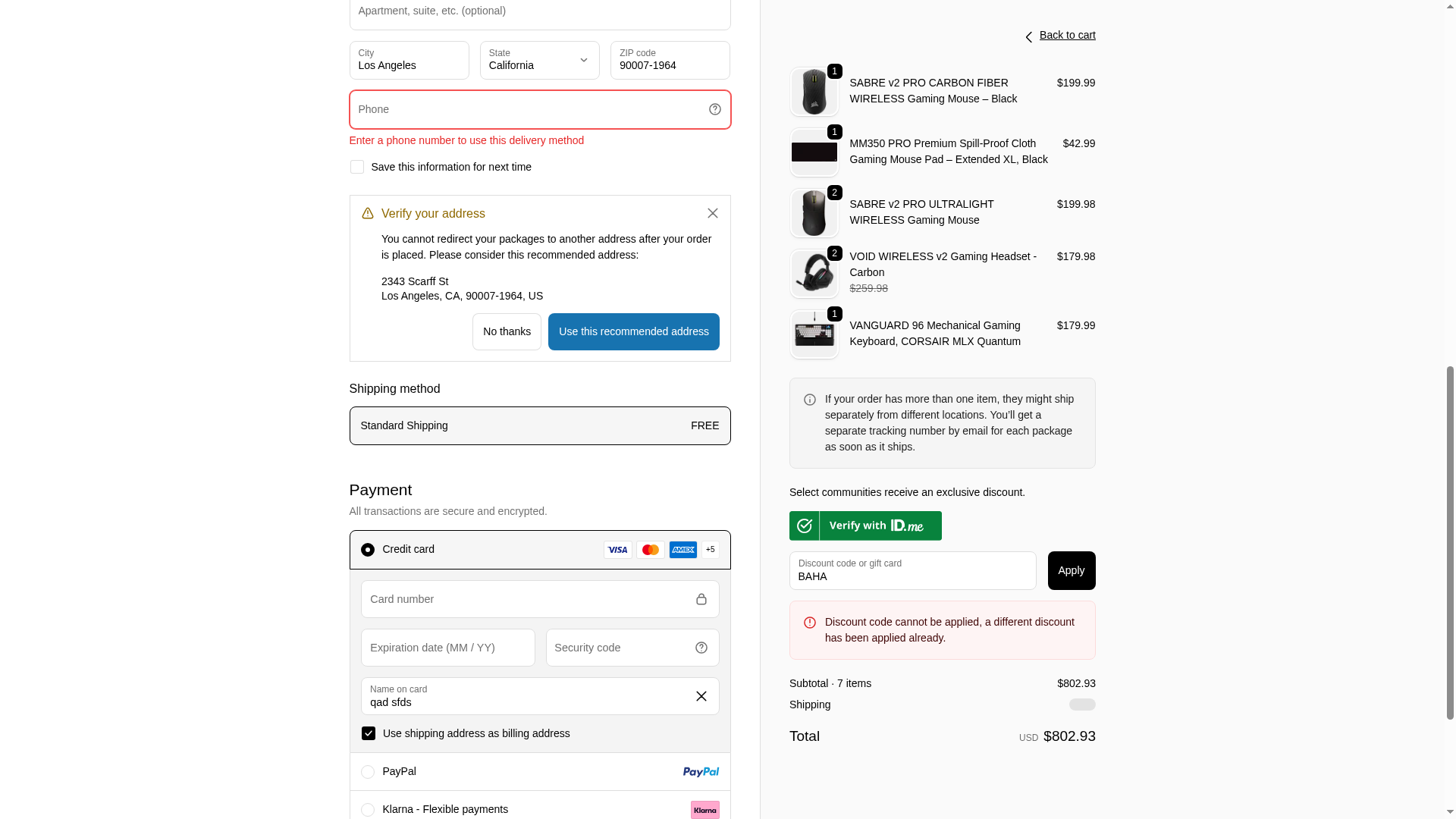Image resolution: width=1456 pixels, height=819 pixels.
Task: Check Save this information for next time
Action: [x=357, y=167]
